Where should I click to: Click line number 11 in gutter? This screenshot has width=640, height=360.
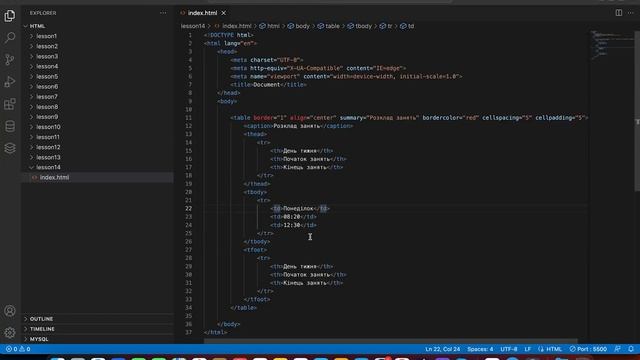click(x=188, y=118)
